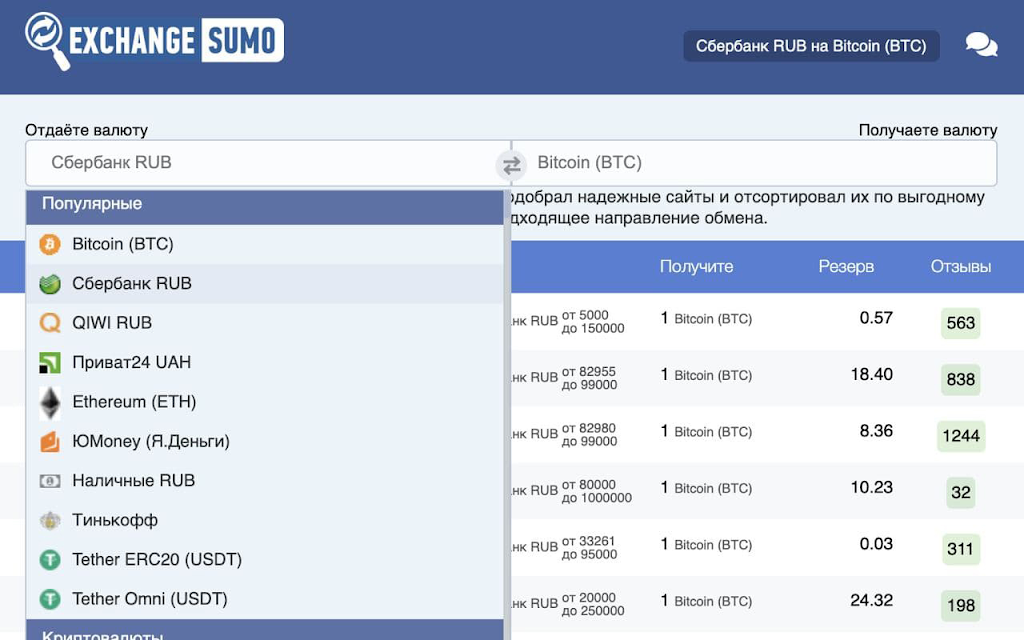Image resolution: width=1024 pixels, height=640 pixels.
Task: Click the Наличные RUB banknote icon
Action: pos(50,481)
